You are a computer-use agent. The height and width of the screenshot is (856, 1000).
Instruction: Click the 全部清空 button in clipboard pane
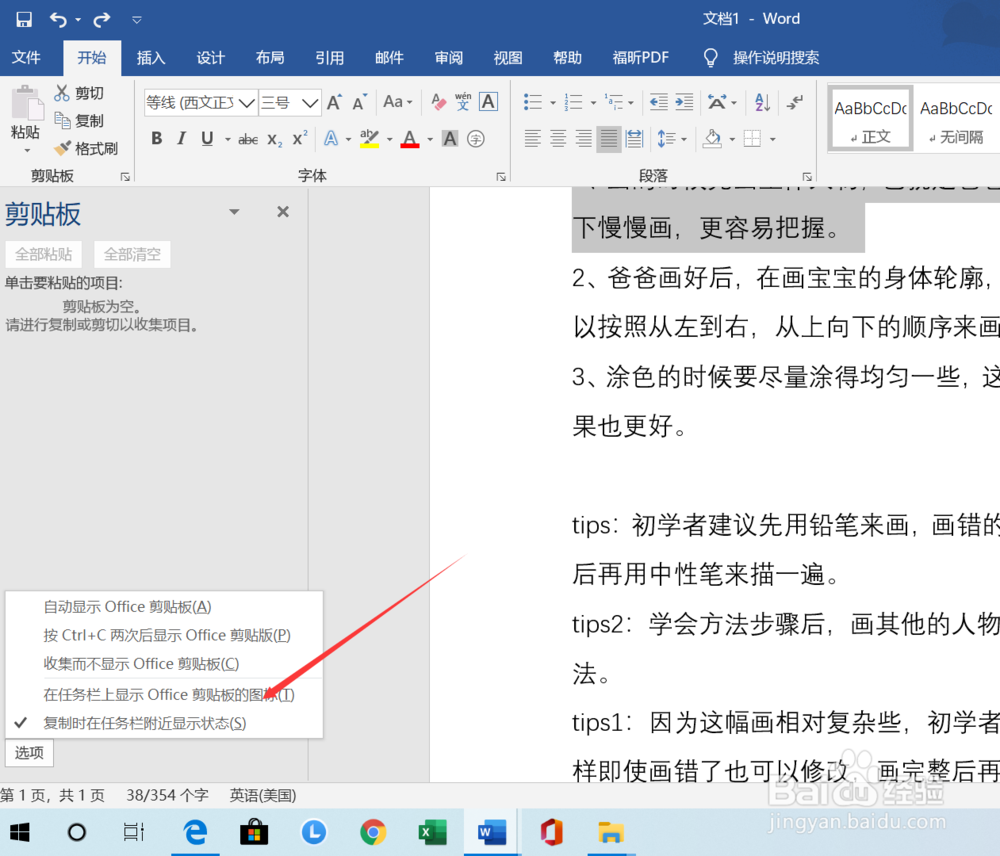[131, 254]
